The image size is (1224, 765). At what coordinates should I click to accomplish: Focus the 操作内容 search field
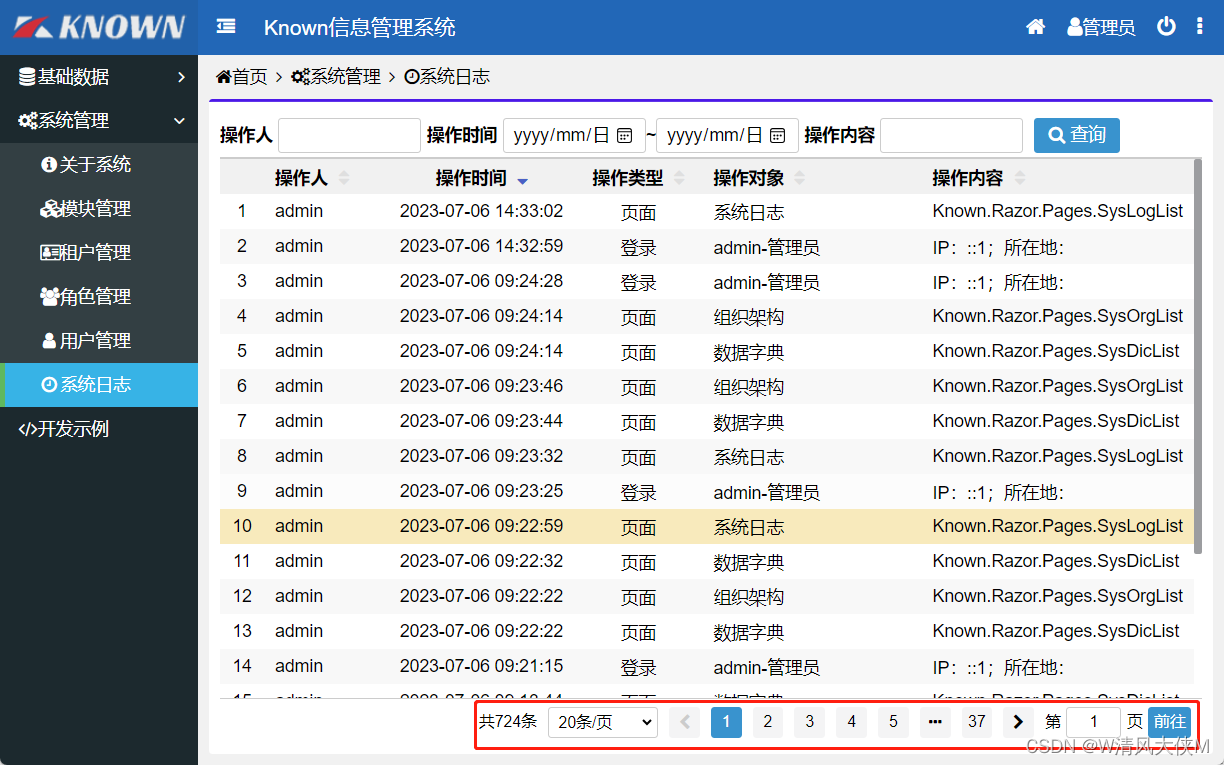[951, 135]
